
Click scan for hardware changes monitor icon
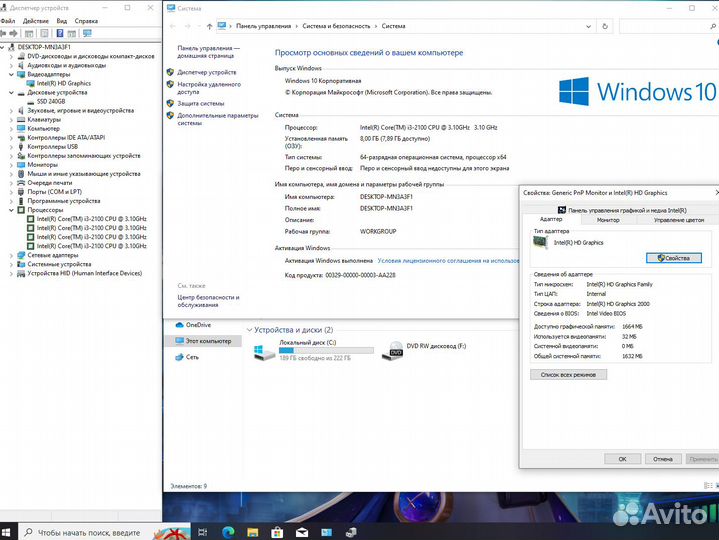pos(87,33)
